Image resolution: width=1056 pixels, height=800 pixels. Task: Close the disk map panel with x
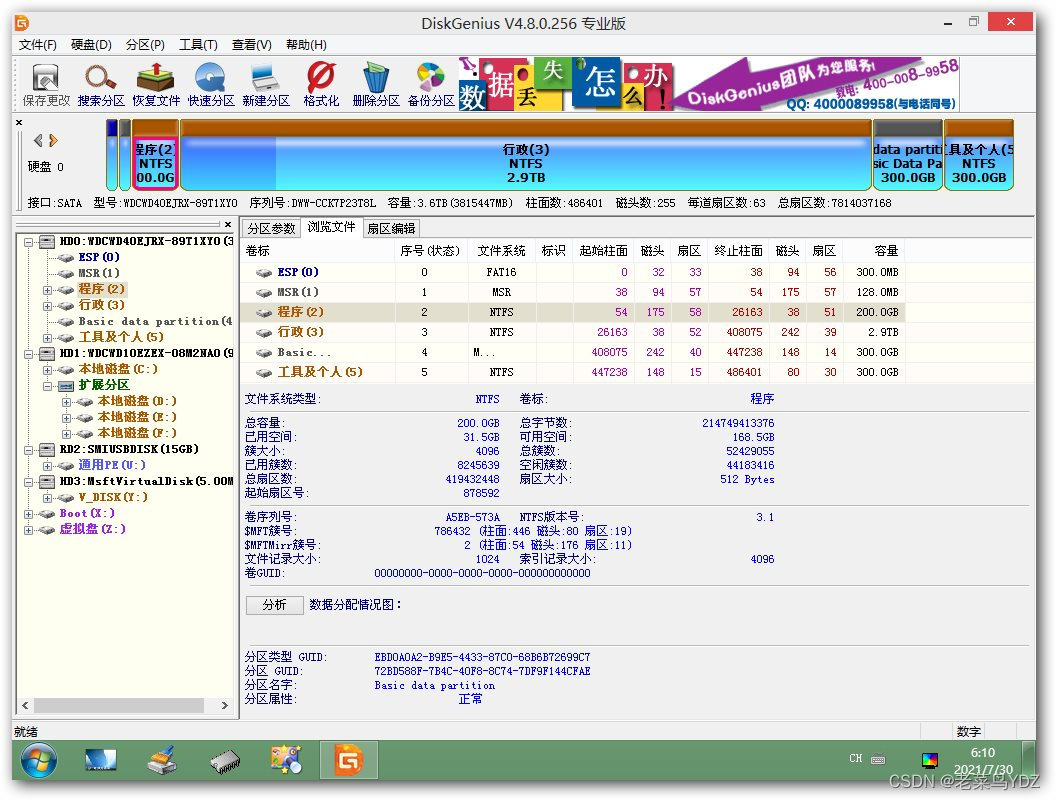(19, 123)
